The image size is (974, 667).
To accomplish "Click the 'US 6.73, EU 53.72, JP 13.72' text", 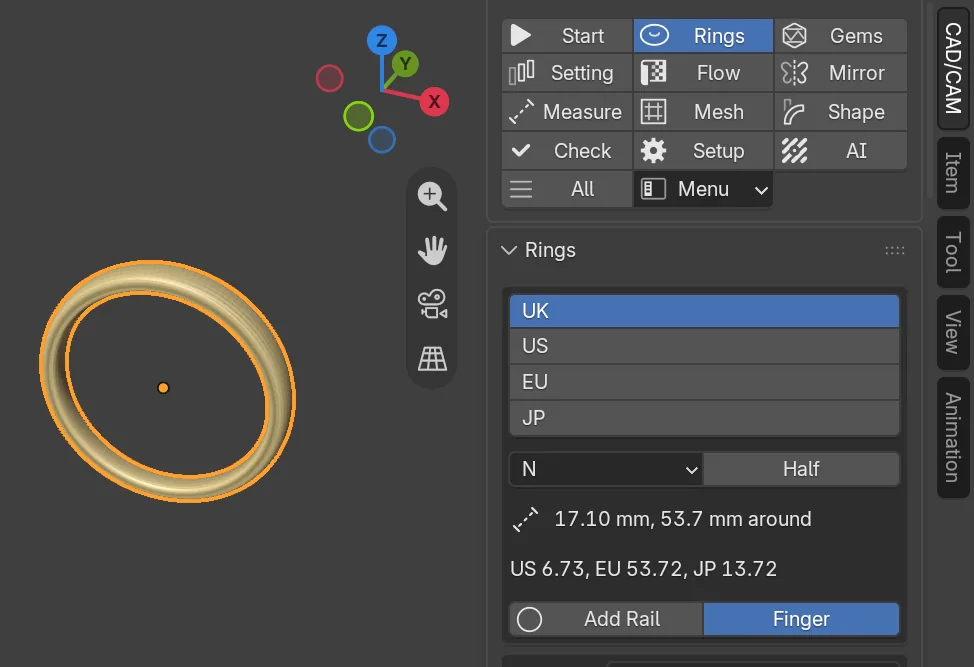I will 644,569.
